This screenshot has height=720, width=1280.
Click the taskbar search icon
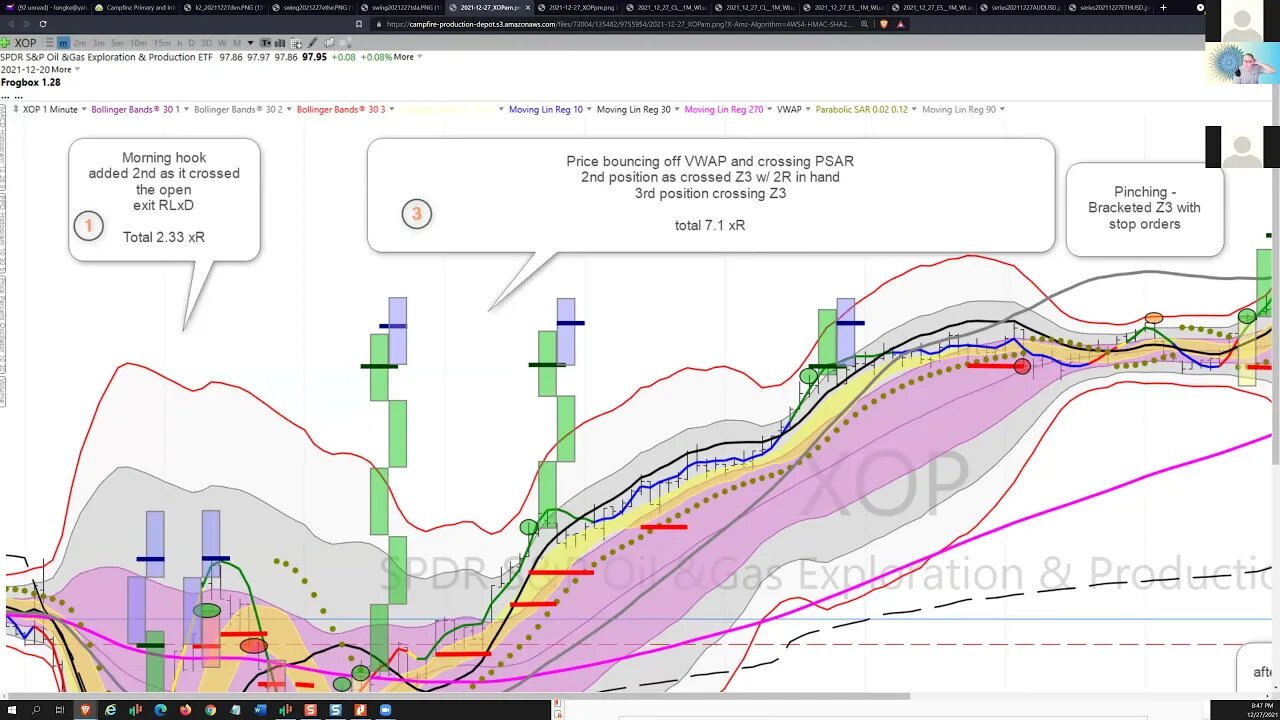[x=36, y=710]
